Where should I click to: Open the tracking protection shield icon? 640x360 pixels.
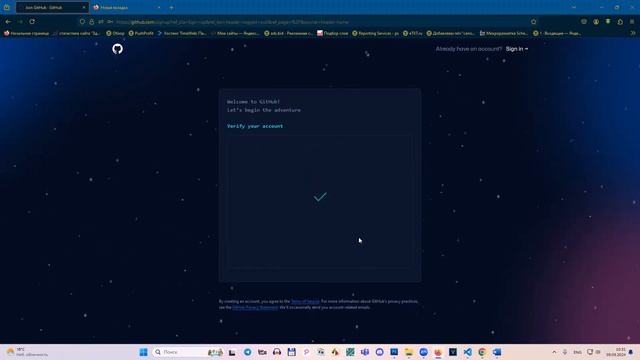pyautogui.click(x=82, y=22)
